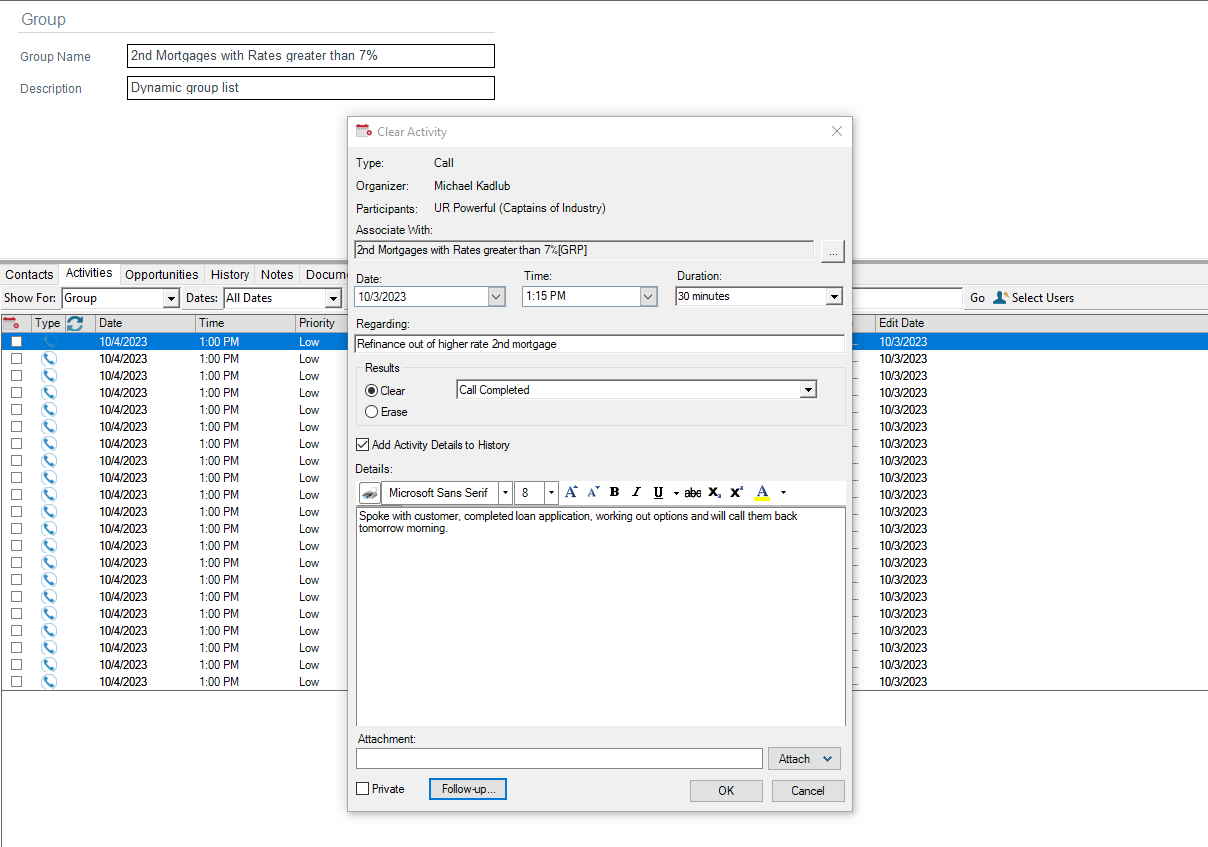Sort by the Date column header

coord(145,323)
